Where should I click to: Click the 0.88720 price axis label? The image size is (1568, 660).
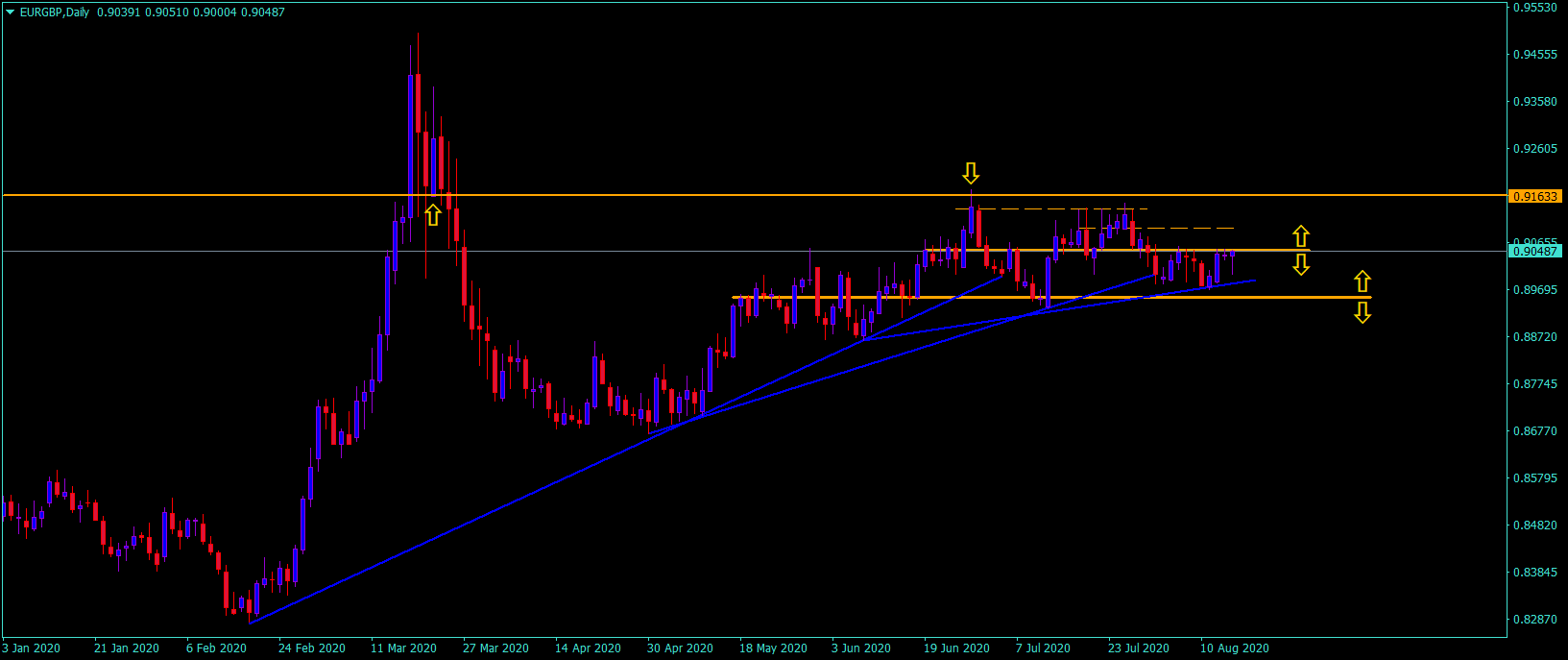click(x=1534, y=337)
